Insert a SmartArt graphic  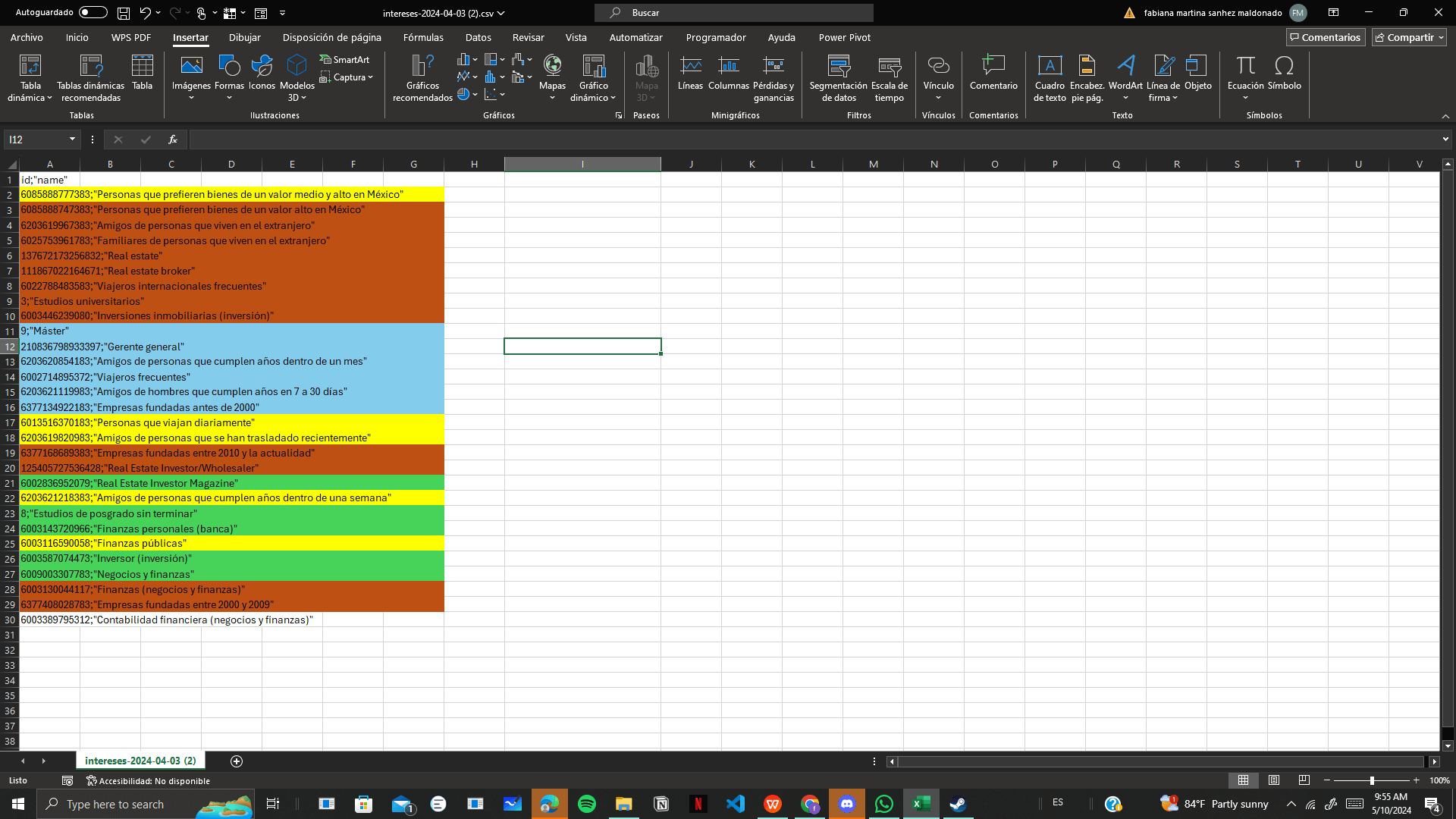345,59
